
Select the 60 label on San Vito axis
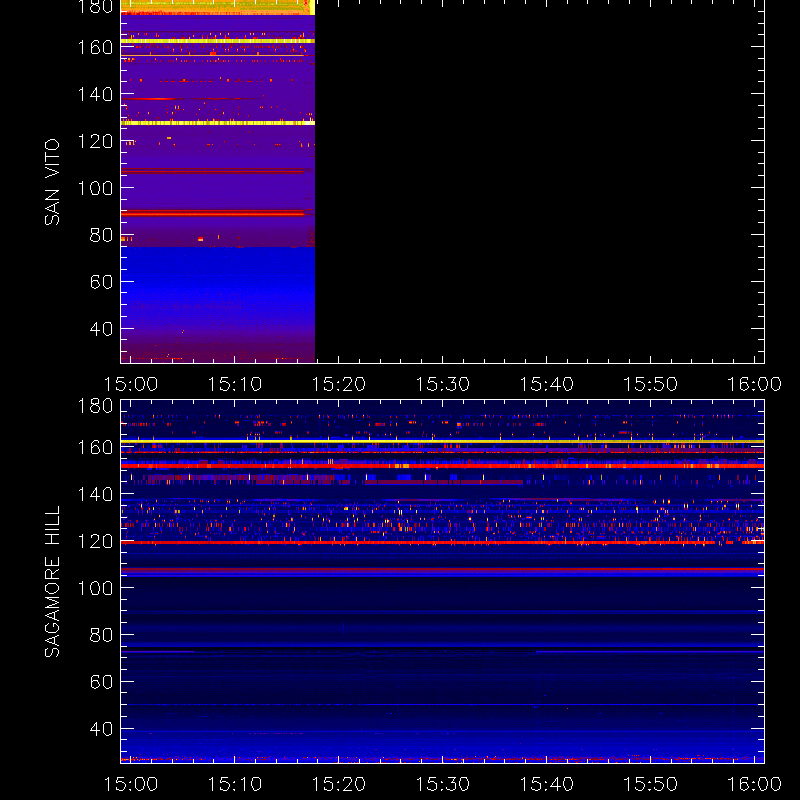point(101,282)
